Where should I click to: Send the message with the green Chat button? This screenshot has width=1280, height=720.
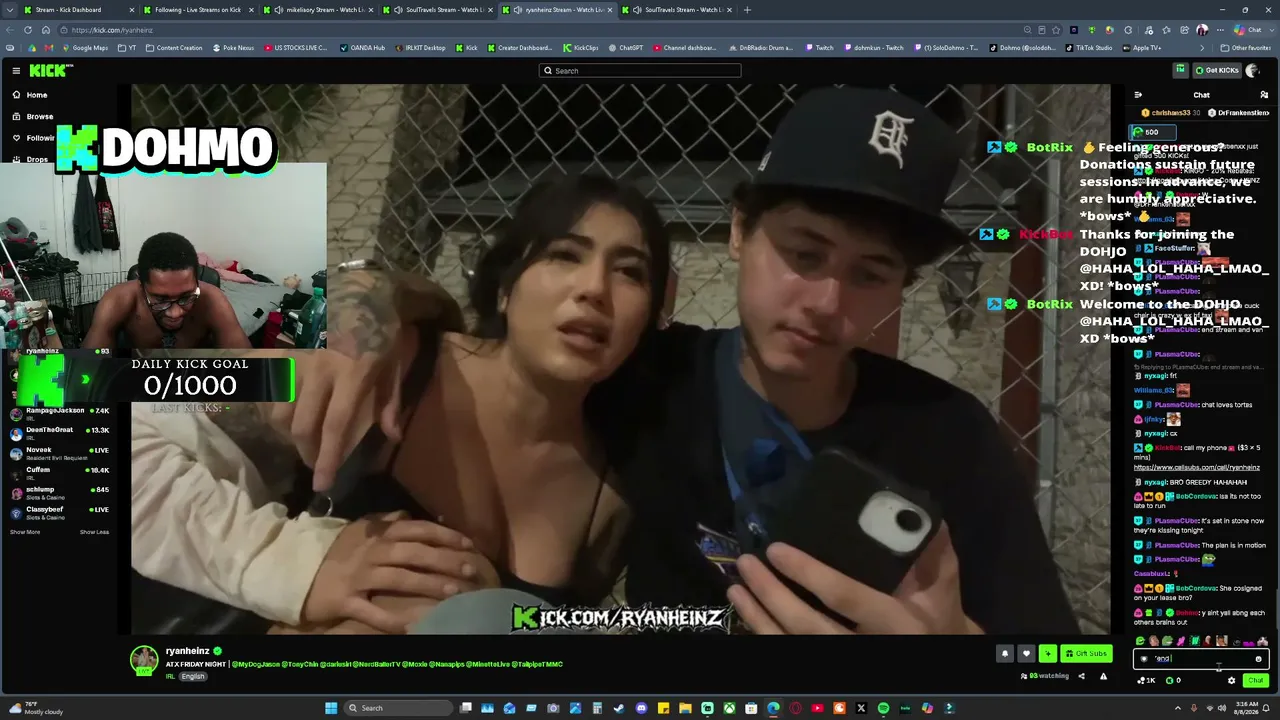(1256, 680)
